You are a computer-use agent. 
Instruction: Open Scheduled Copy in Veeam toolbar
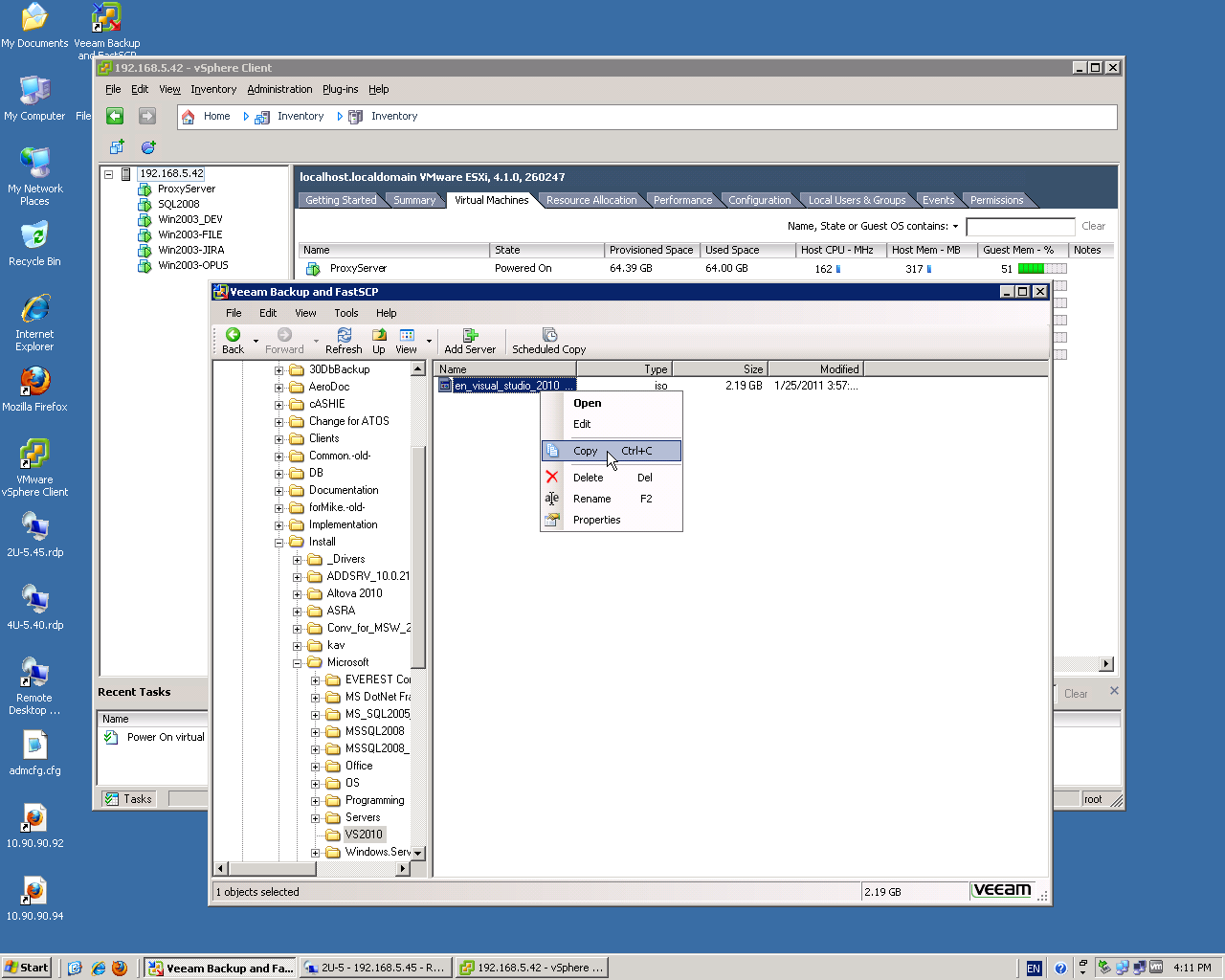pyautogui.click(x=548, y=341)
